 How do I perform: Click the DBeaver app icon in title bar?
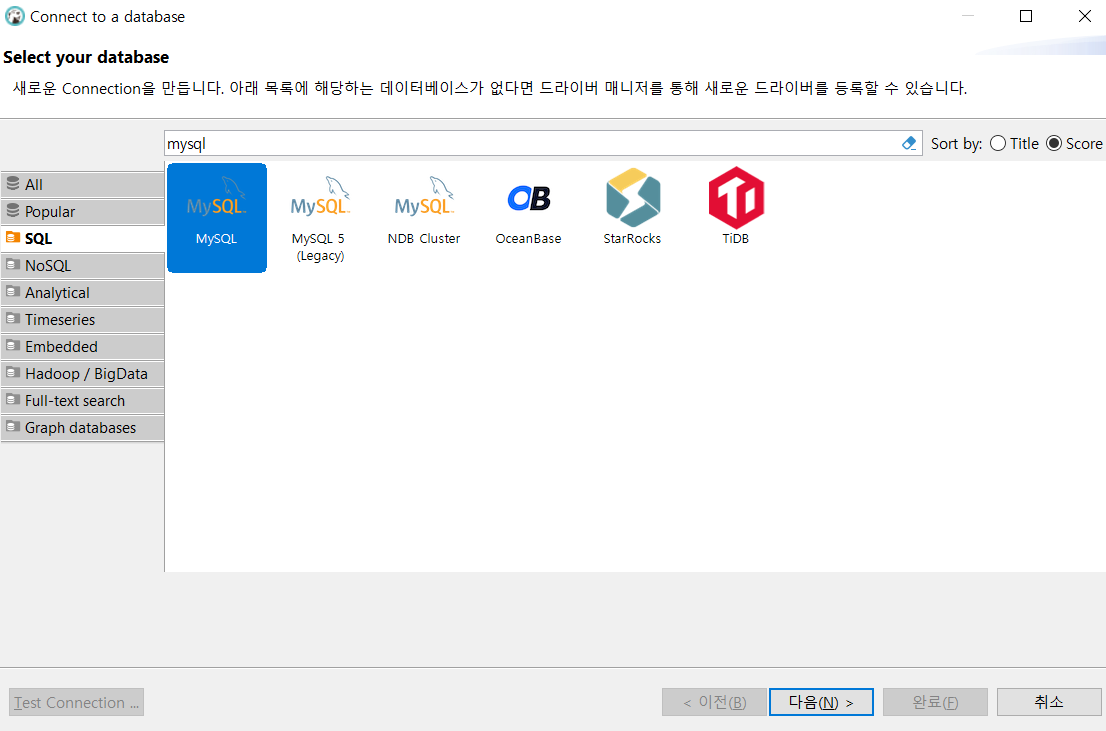click(14, 16)
